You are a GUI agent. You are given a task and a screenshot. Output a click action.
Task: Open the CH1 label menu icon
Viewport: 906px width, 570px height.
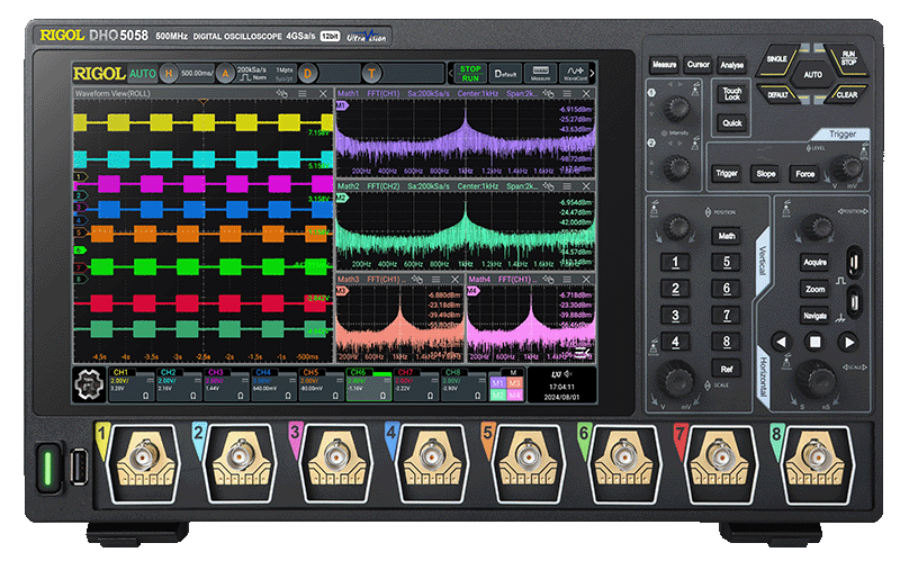click(x=150, y=380)
